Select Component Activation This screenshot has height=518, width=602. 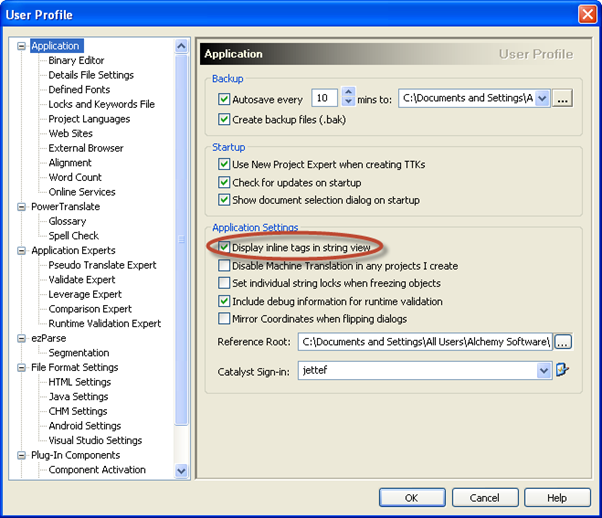(97, 470)
